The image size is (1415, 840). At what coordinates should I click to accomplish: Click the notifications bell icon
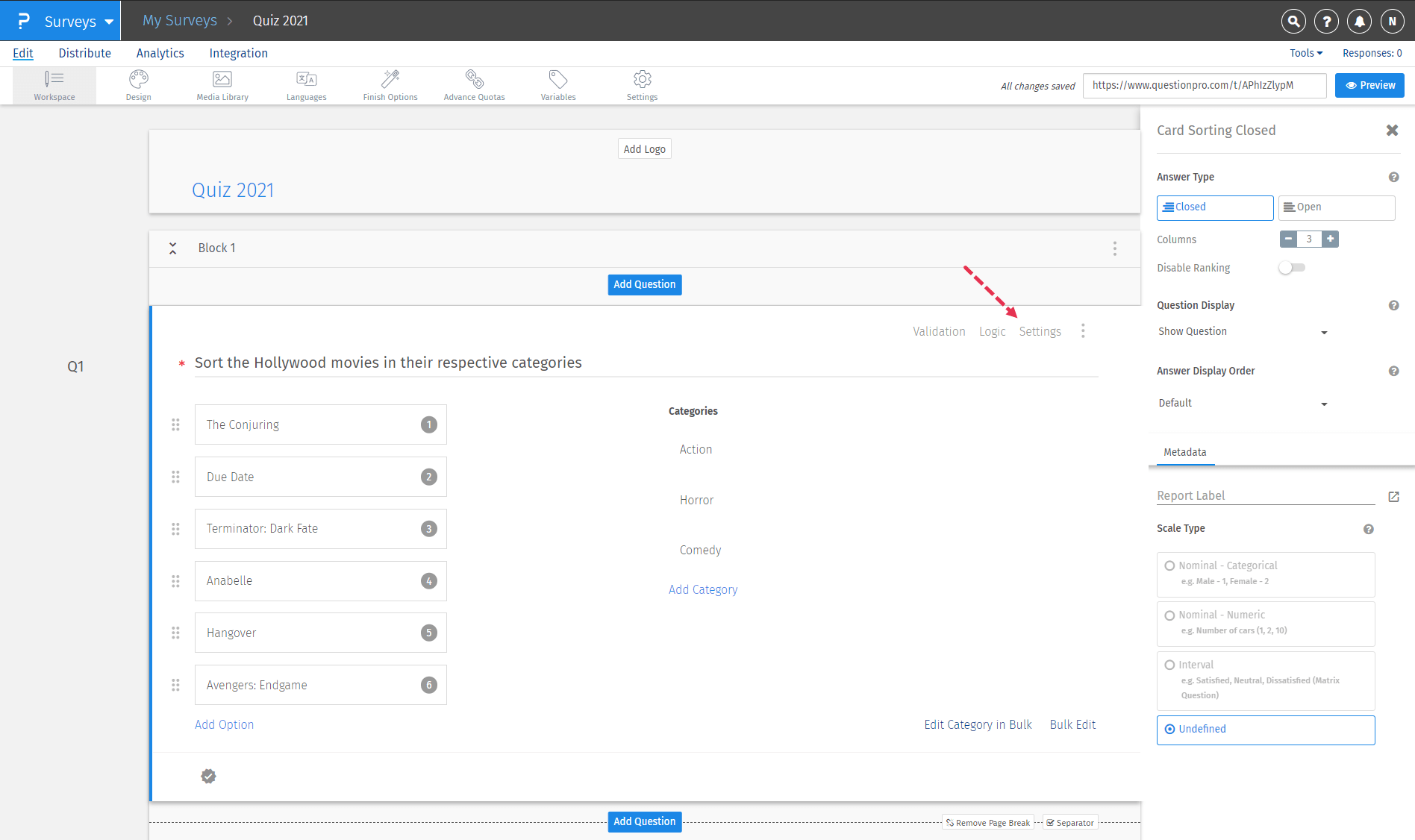pyautogui.click(x=1359, y=22)
